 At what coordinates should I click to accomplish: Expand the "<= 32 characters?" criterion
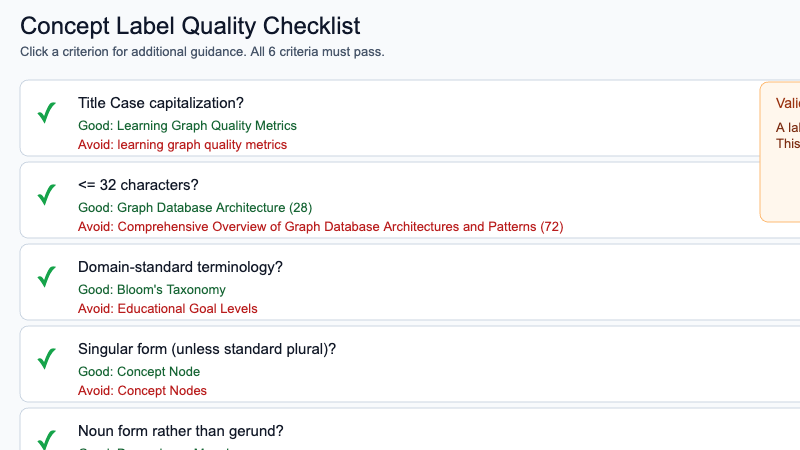coord(138,185)
